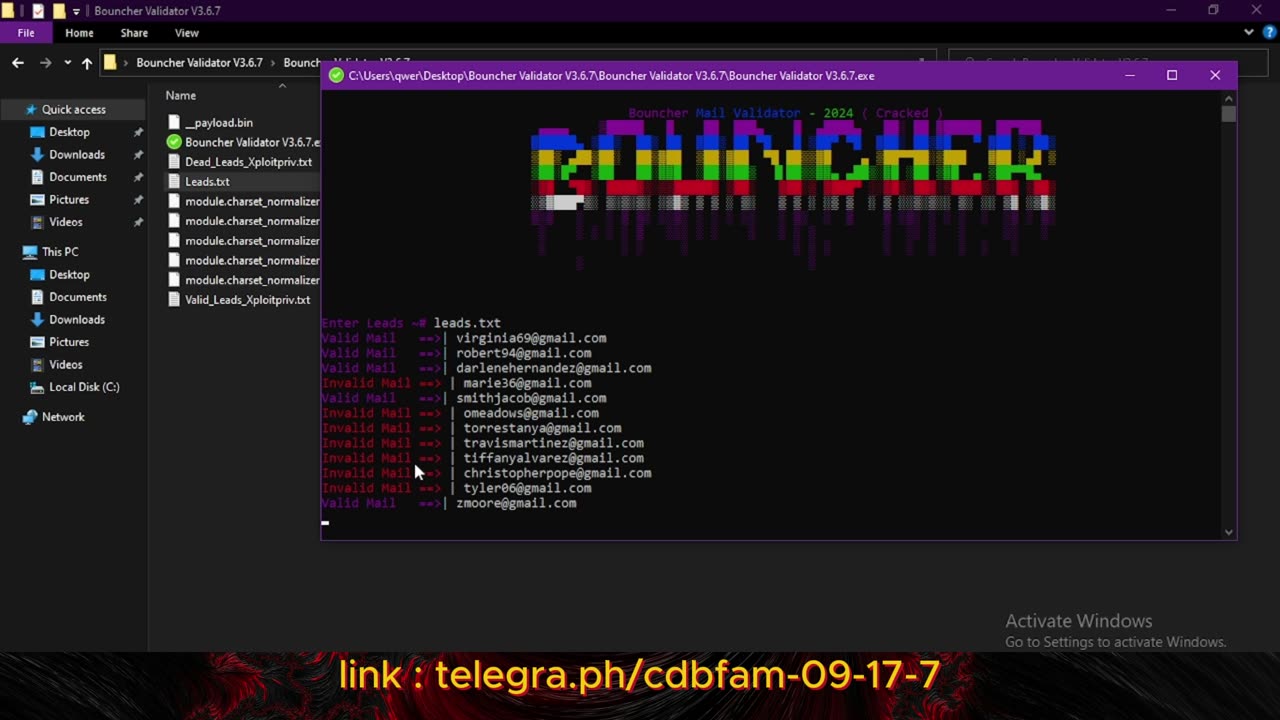Image resolution: width=1280 pixels, height=720 pixels.
Task: Click marie36@gmail.com in console output
Action: 527,383
